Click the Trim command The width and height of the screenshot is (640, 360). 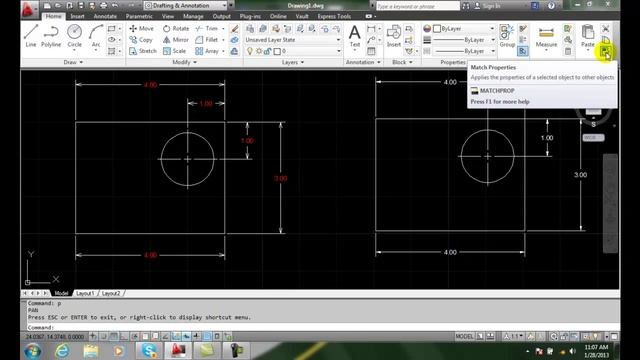click(x=207, y=29)
